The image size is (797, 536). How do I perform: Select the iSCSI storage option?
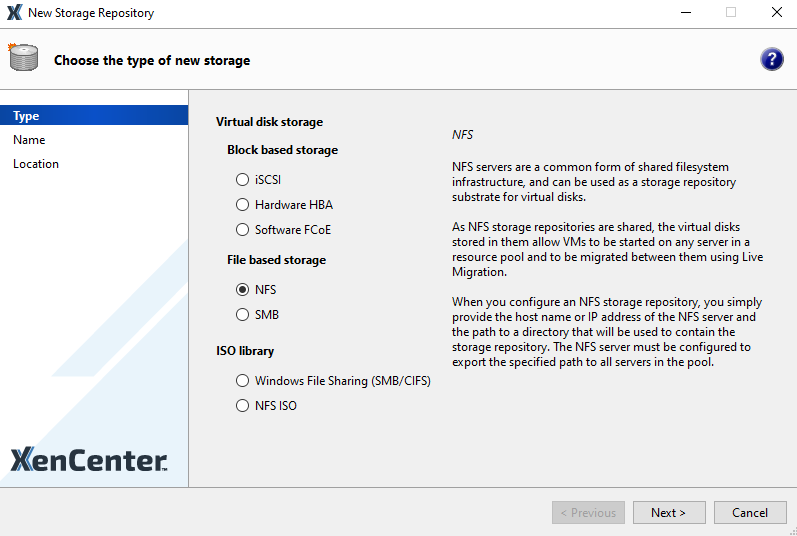tap(258, 180)
